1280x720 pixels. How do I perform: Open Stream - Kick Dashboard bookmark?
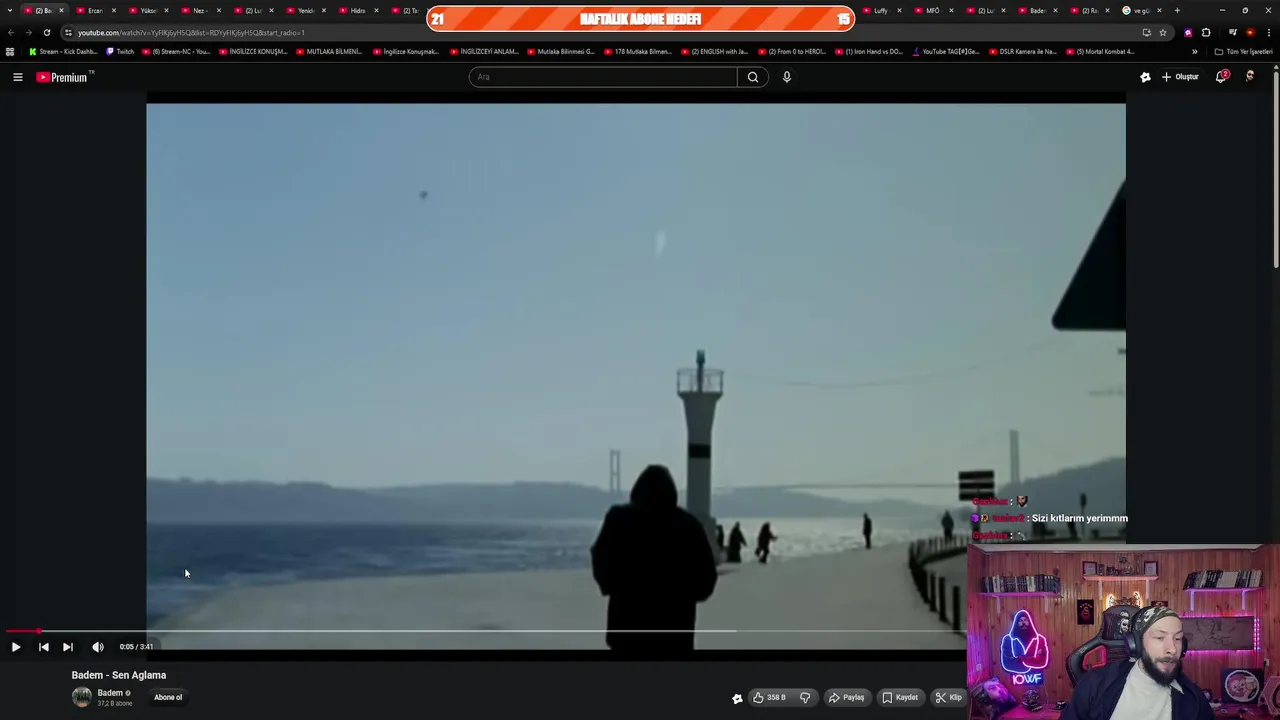point(63,51)
